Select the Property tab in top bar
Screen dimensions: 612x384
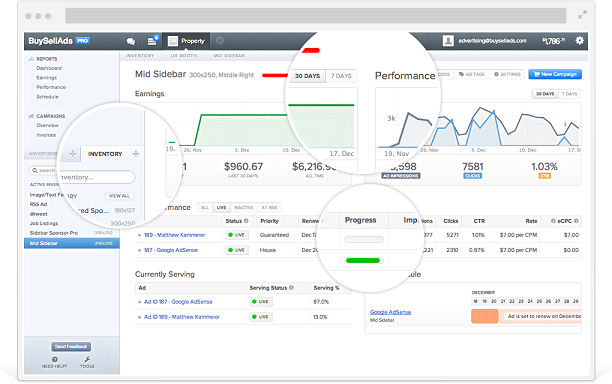pos(186,41)
